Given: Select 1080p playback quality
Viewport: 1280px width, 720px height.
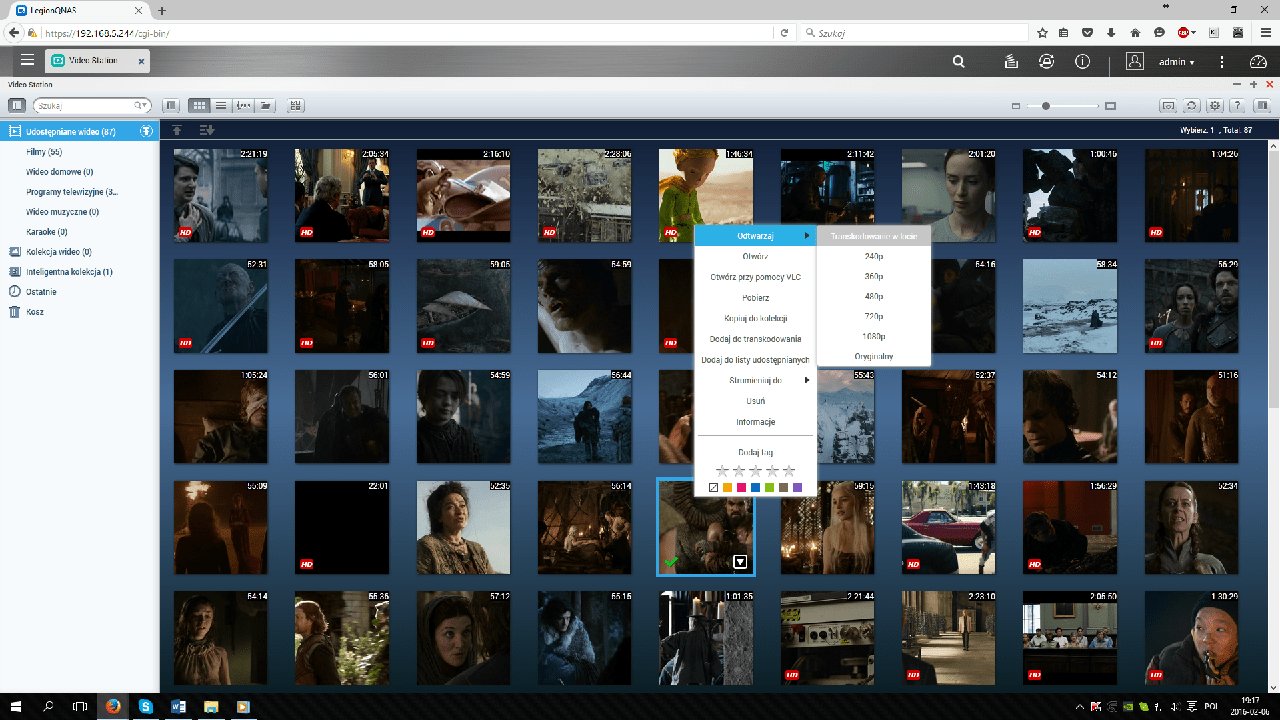Looking at the screenshot, I should click(874, 337).
